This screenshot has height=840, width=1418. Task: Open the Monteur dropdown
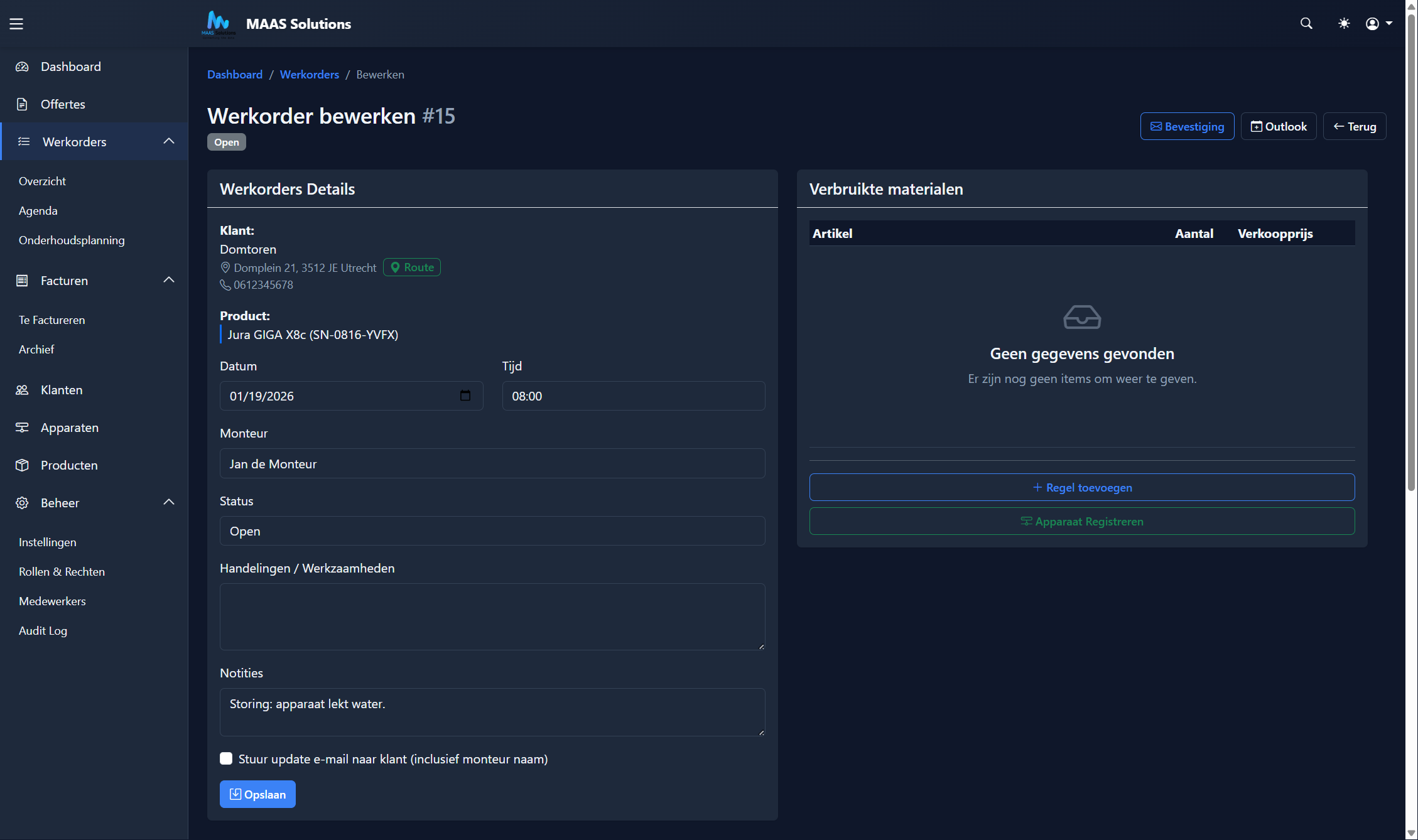click(x=492, y=463)
